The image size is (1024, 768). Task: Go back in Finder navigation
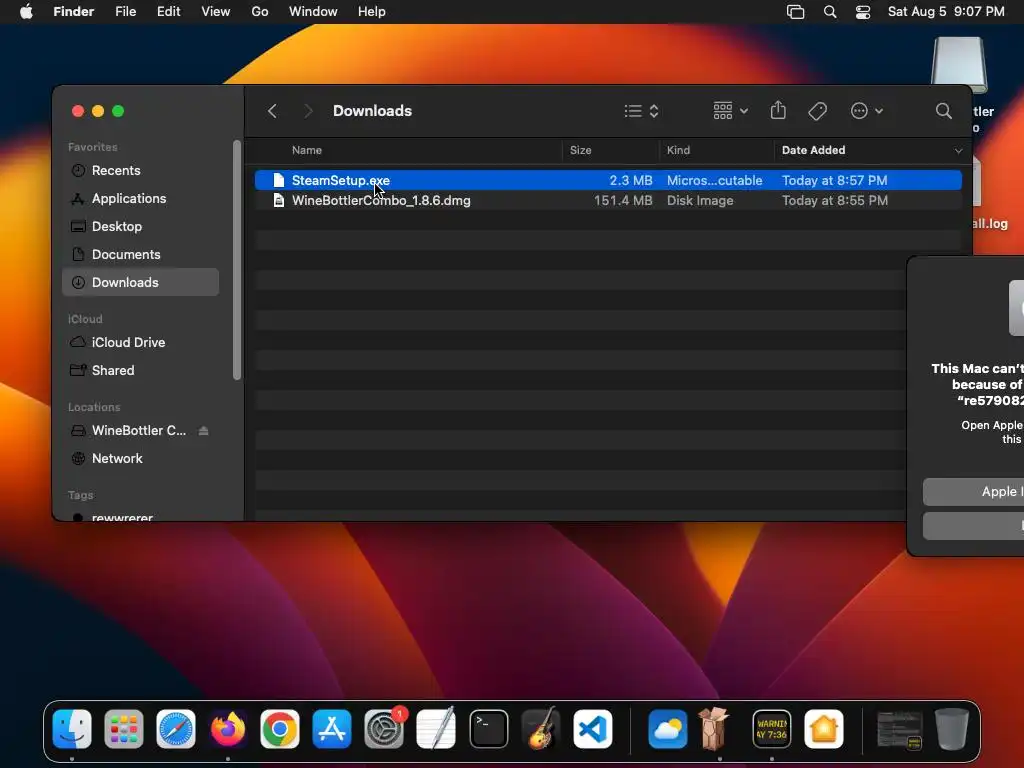tap(272, 111)
